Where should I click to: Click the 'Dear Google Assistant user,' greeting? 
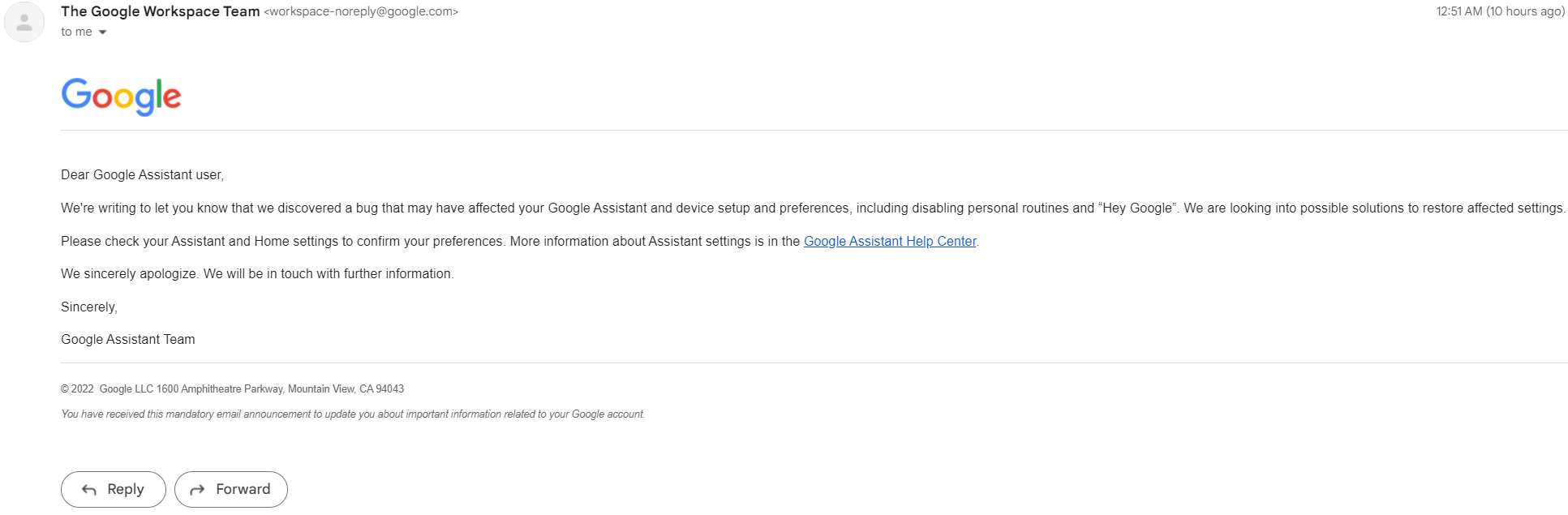click(142, 174)
